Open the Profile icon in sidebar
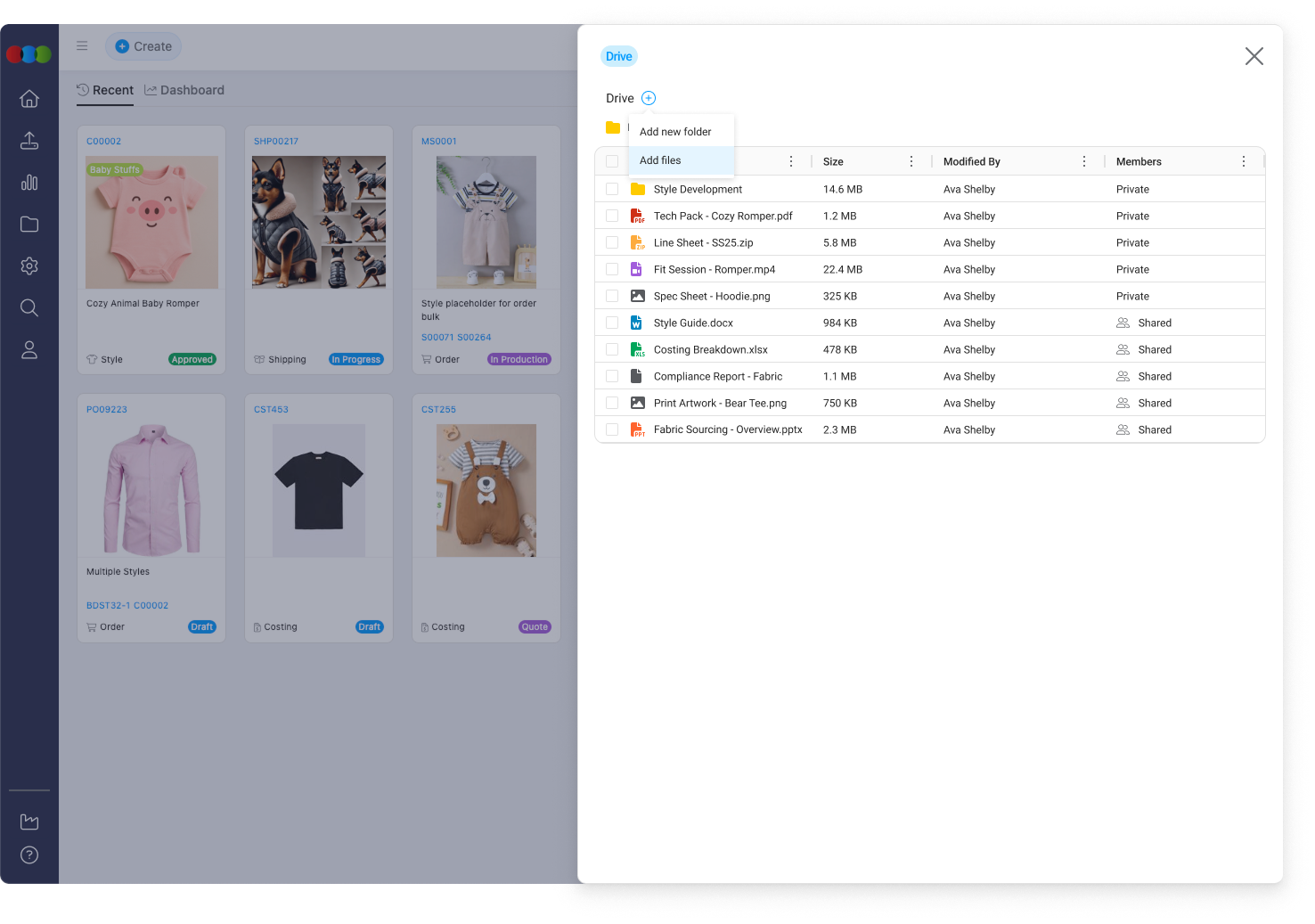The image size is (1315, 924). (29, 349)
